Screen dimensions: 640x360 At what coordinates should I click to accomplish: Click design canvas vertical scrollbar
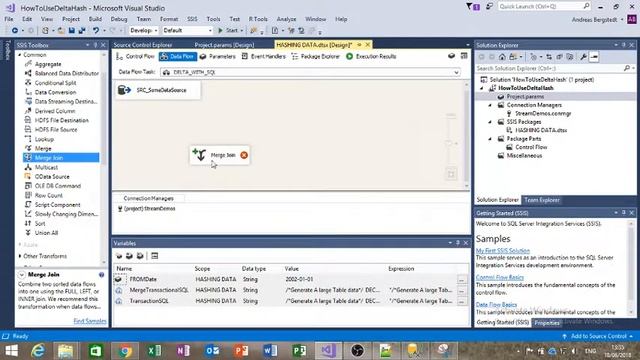[467, 135]
